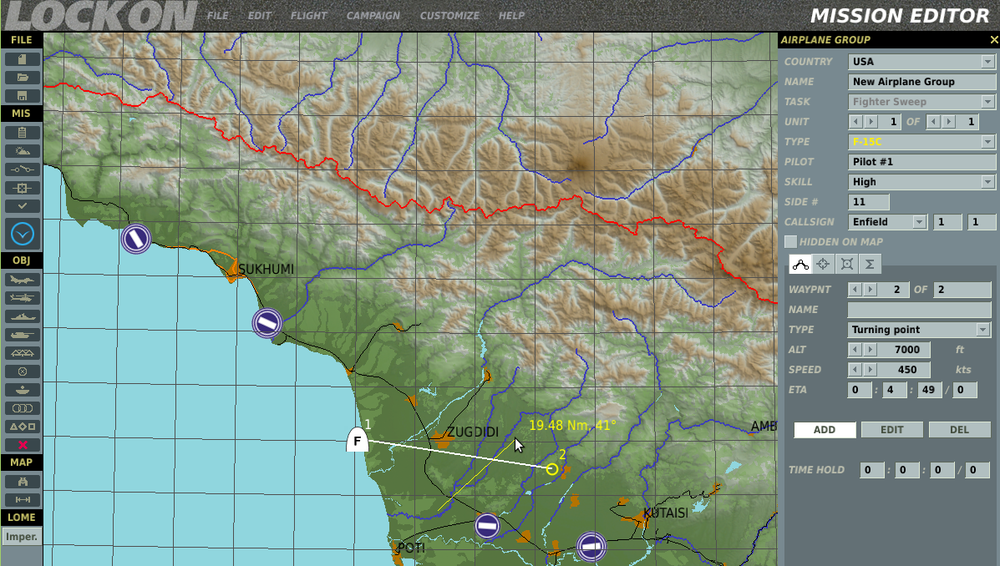Image resolution: width=1000 pixels, height=566 pixels.
Task: Expand the Task dropdown Fighter Sweep
Action: [987, 101]
